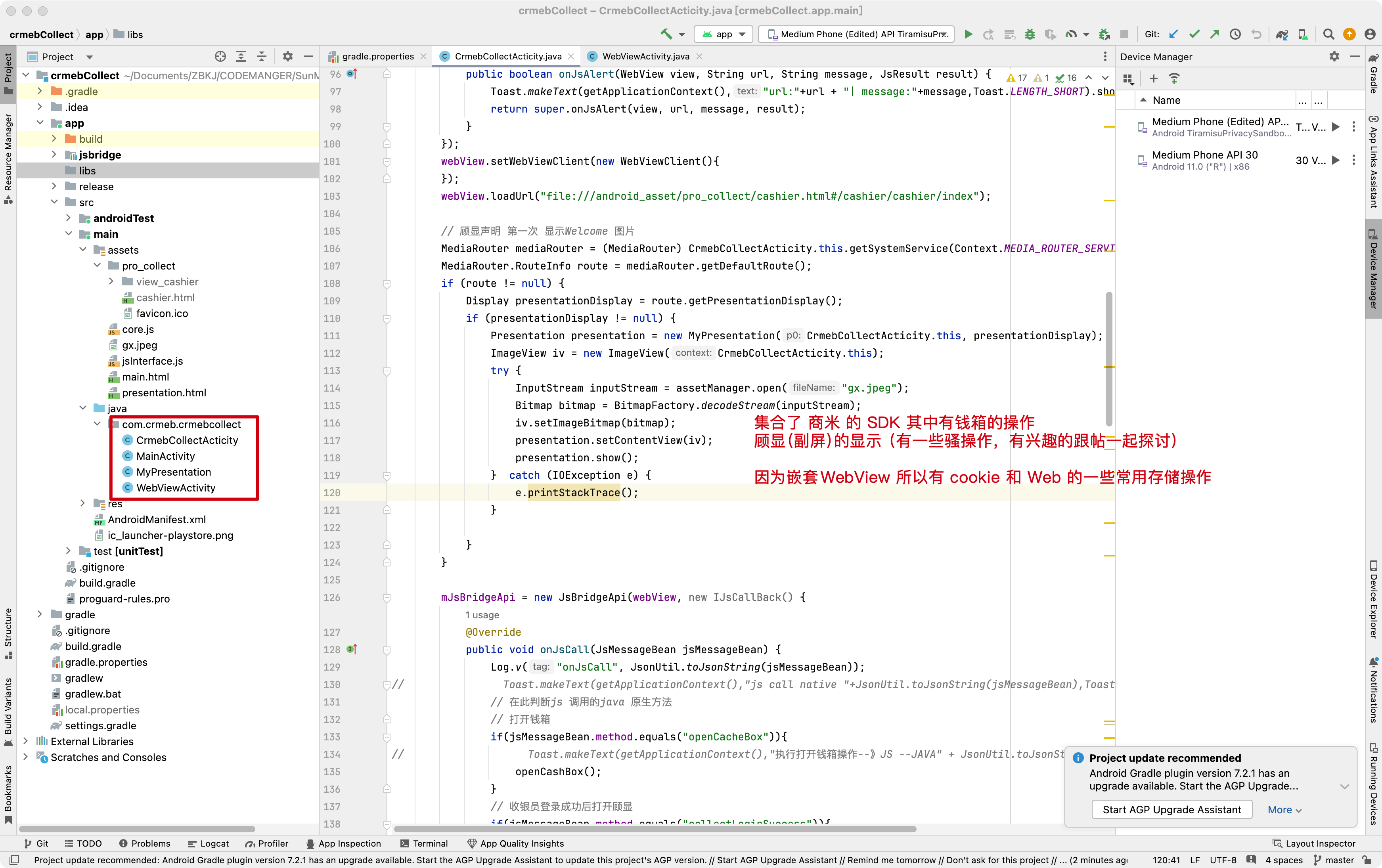This screenshot has height=868, width=1382.
Task: Click Attach Debugger to Android Process icon
Action: click(1104, 34)
